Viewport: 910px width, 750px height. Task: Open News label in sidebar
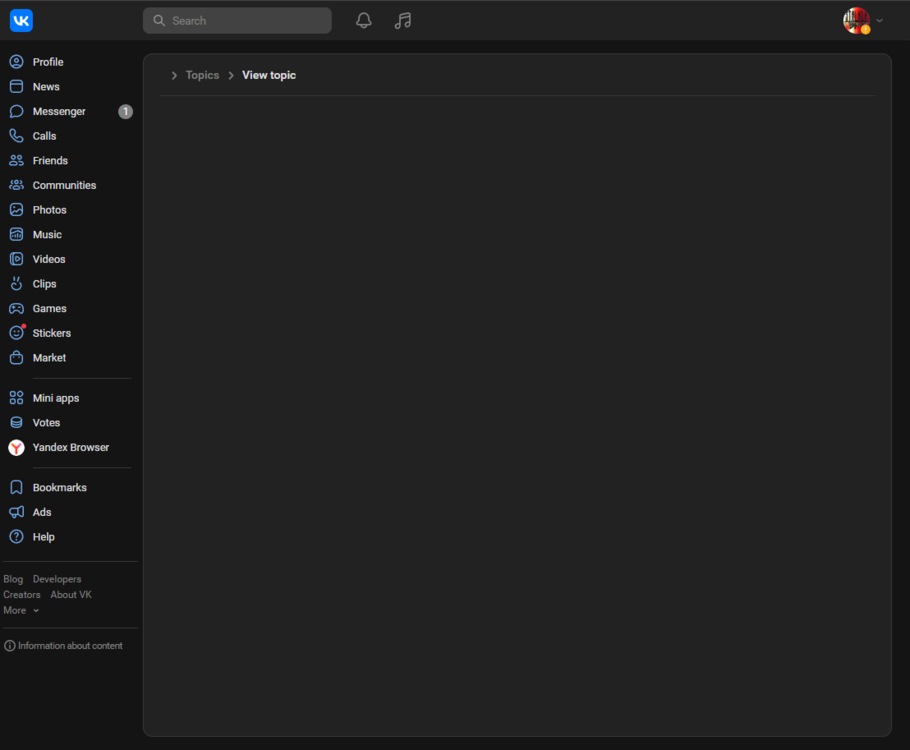pyautogui.click(x=46, y=86)
